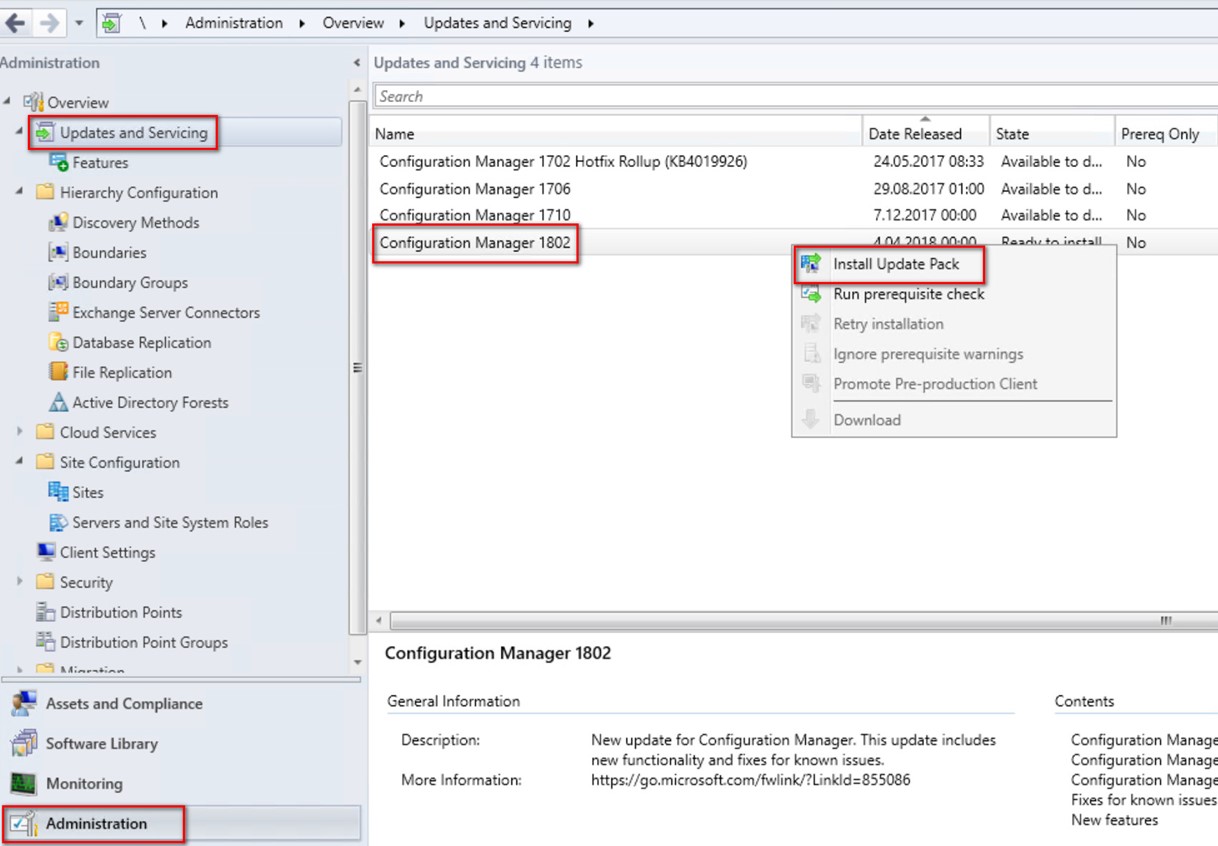1218x846 pixels.
Task: Select the Site Configuration tree item
Action: [x=120, y=462]
